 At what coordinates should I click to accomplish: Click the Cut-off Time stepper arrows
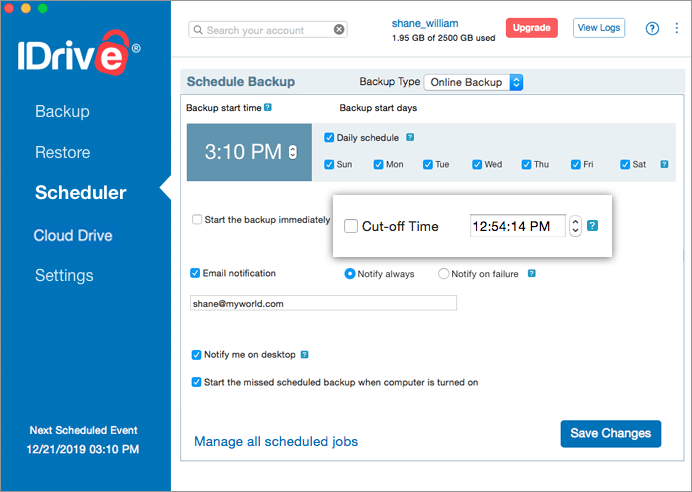click(x=575, y=226)
